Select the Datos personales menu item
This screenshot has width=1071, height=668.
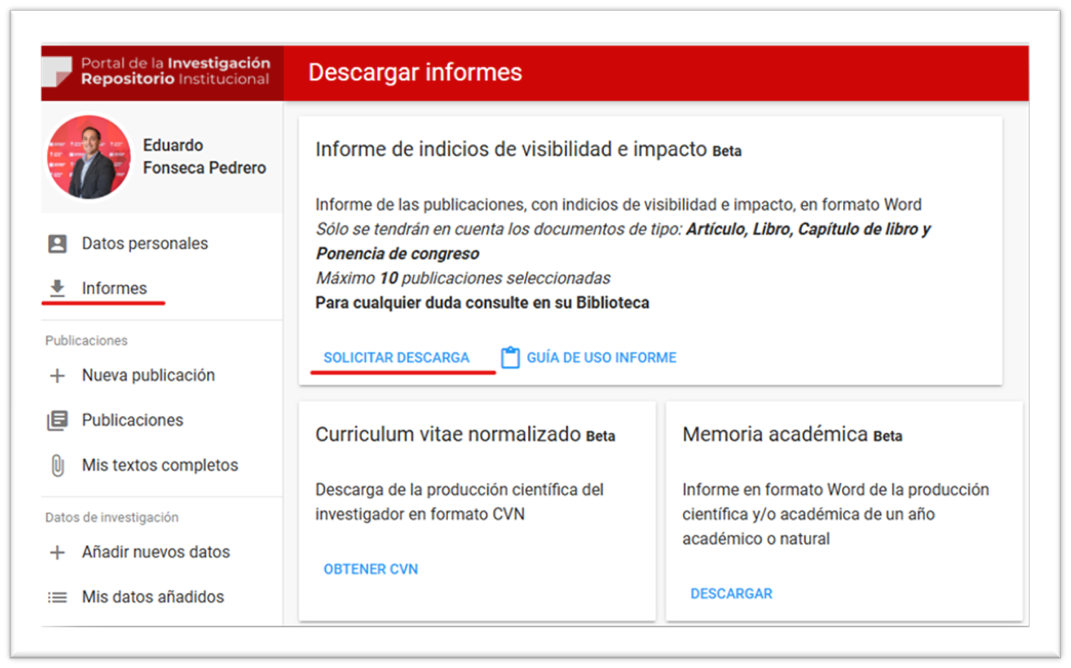click(x=145, y=243)
